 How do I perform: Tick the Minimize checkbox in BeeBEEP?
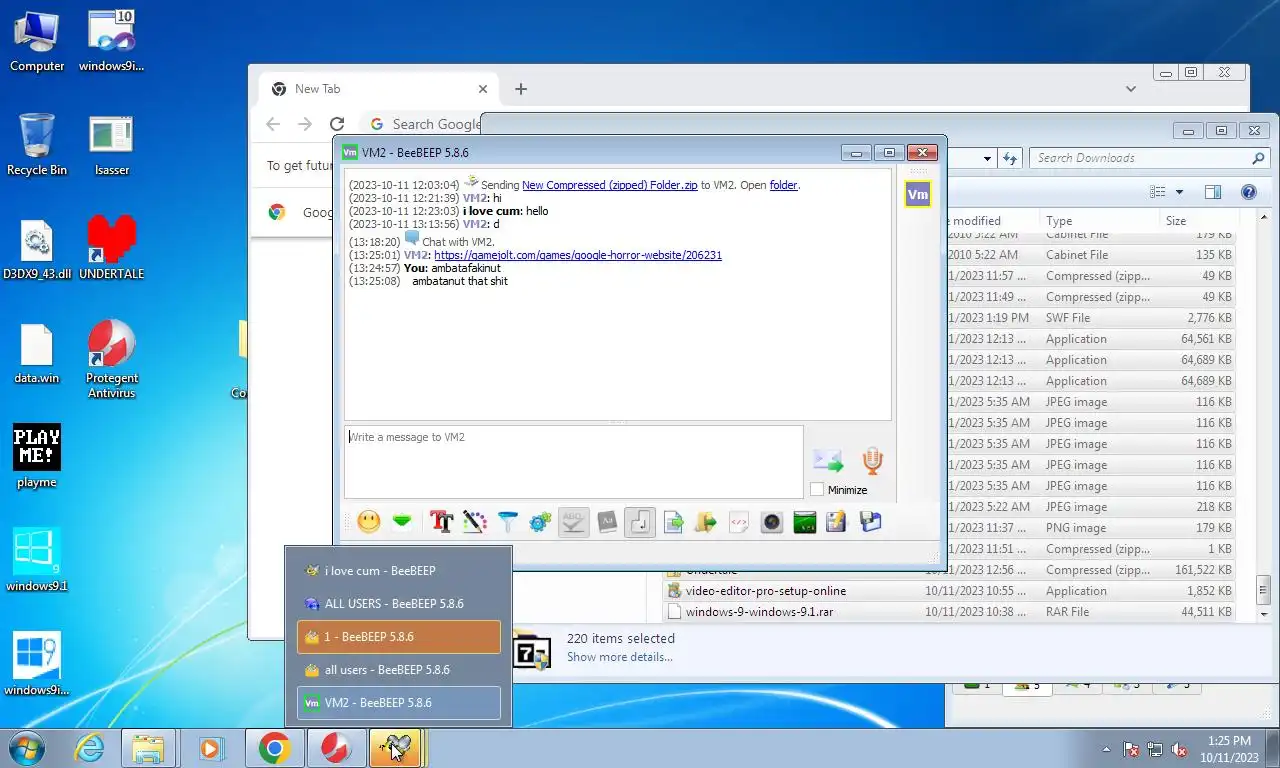[817, 489]
